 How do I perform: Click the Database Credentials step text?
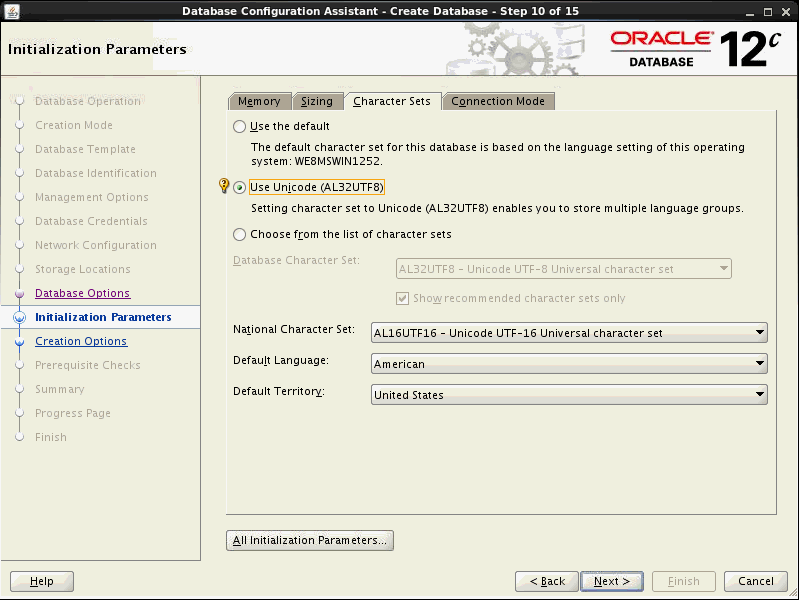tap(91, 221)
